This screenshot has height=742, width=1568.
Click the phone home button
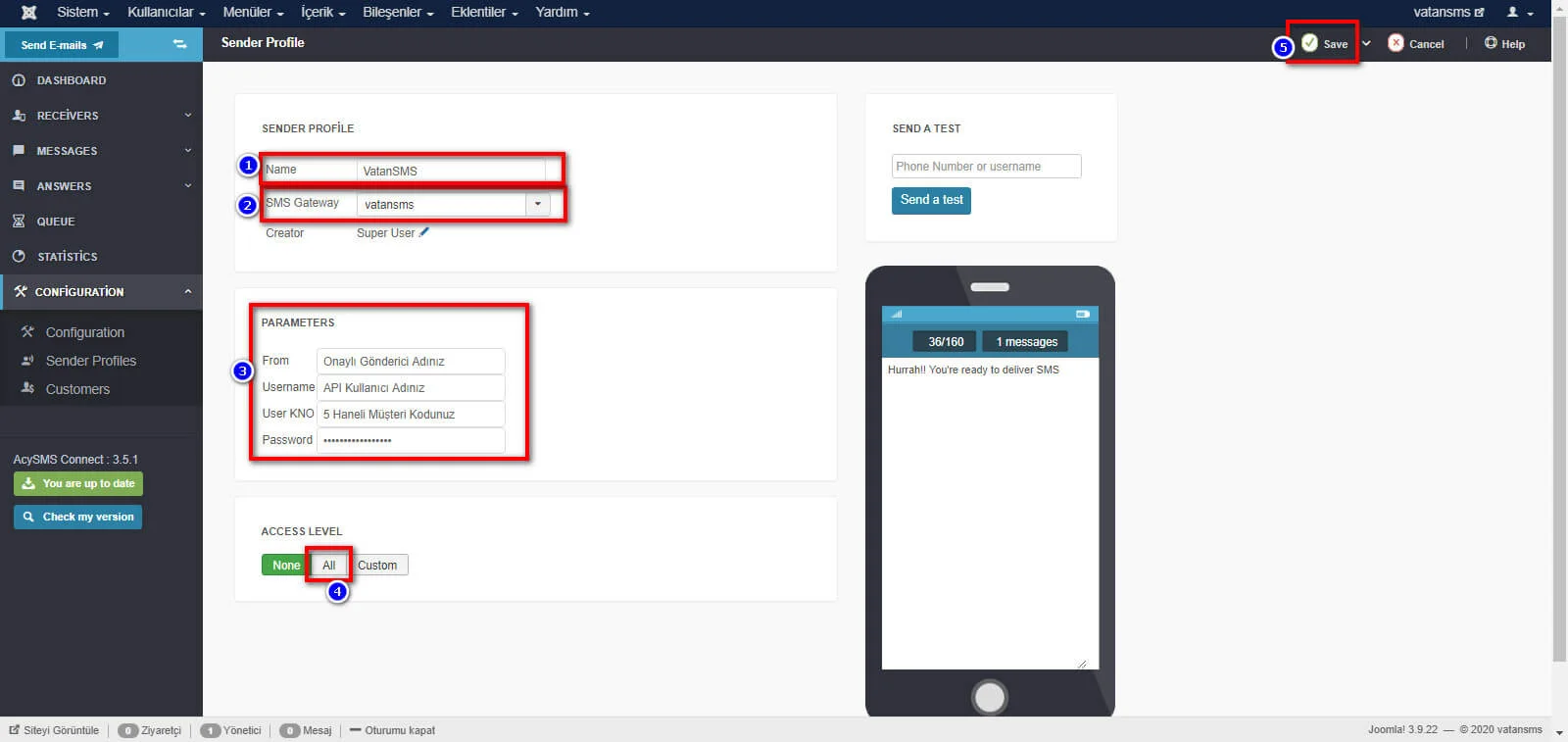(990, 698)
